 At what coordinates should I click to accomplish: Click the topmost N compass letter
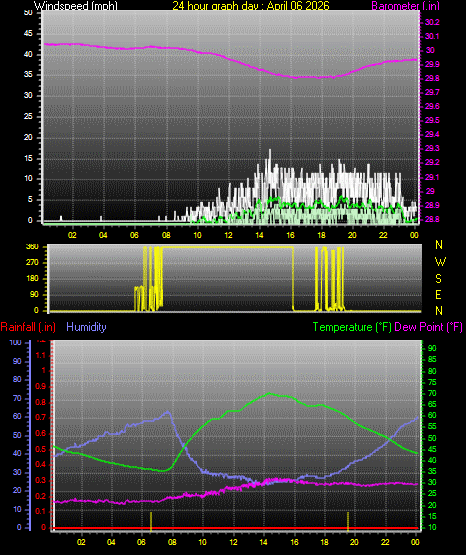click(439, 245)
